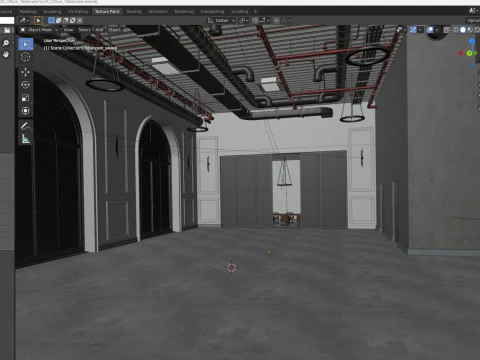This screenshot has height=360, width=480.
Task: Open the scene selector icon at top right
Action: (473, 11)
